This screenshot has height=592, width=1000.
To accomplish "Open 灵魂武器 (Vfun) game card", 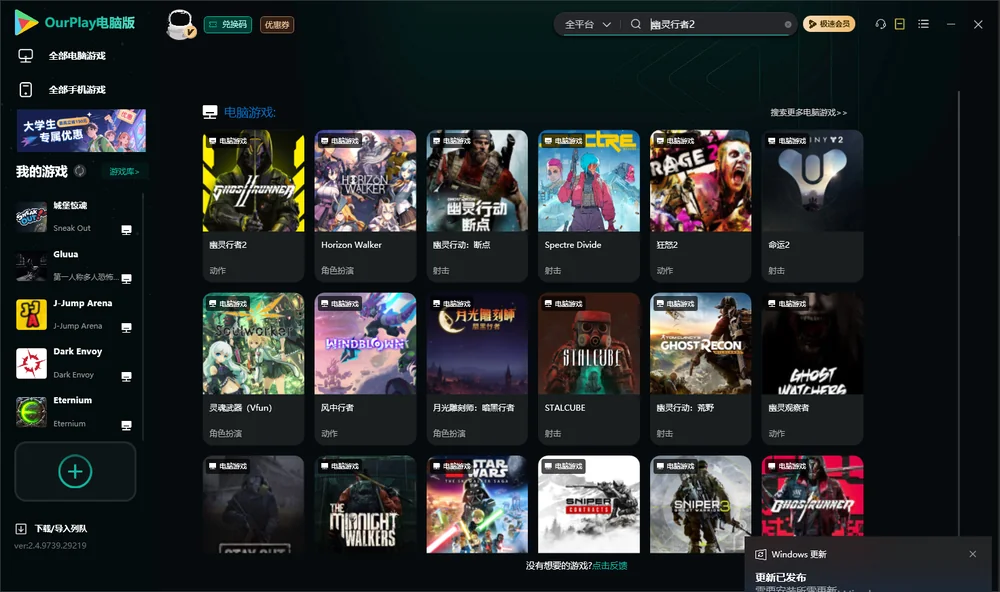I will click(x=254, y=369).
